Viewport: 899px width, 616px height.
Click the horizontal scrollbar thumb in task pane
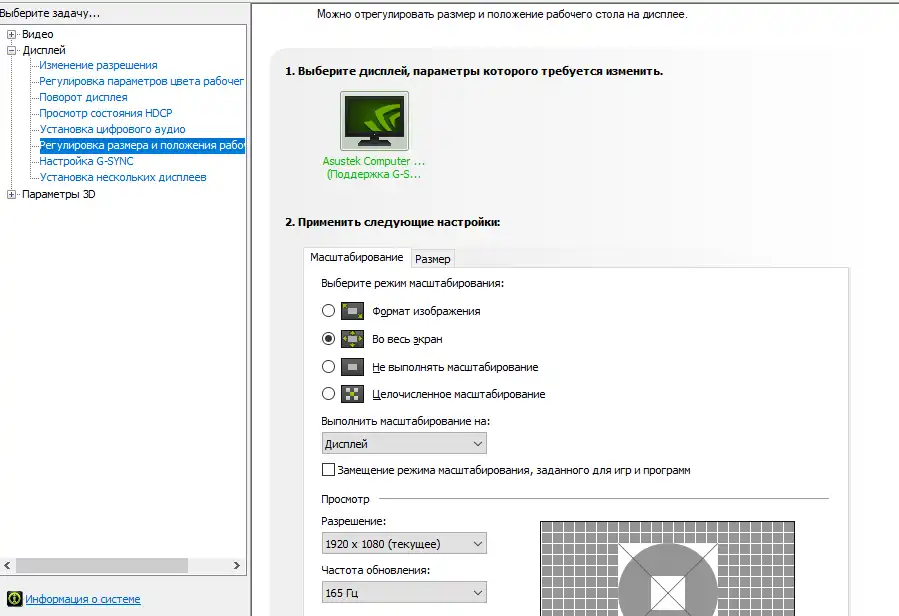[x=101, y=566]
